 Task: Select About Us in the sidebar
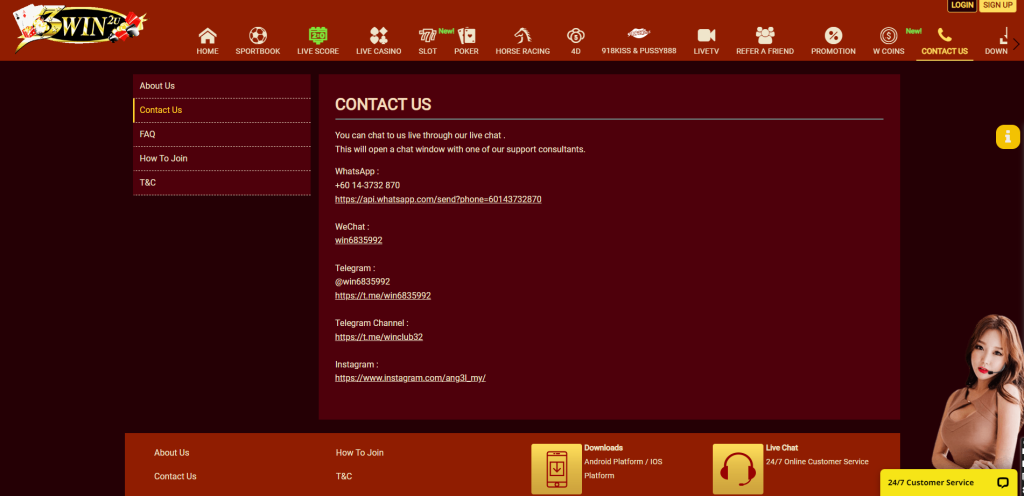[x=221, y=86]
